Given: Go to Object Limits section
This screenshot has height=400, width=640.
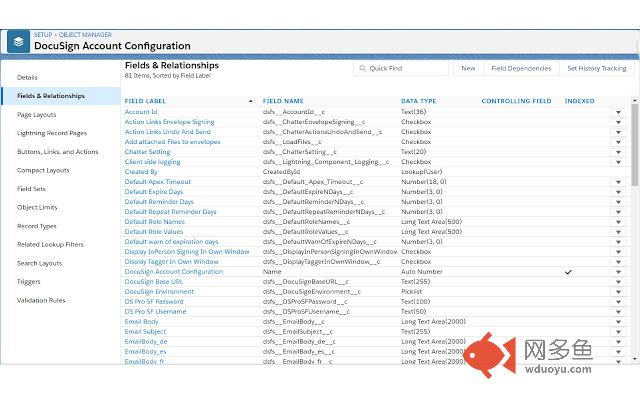Looking at the screenshot, I should coord(37,207).
